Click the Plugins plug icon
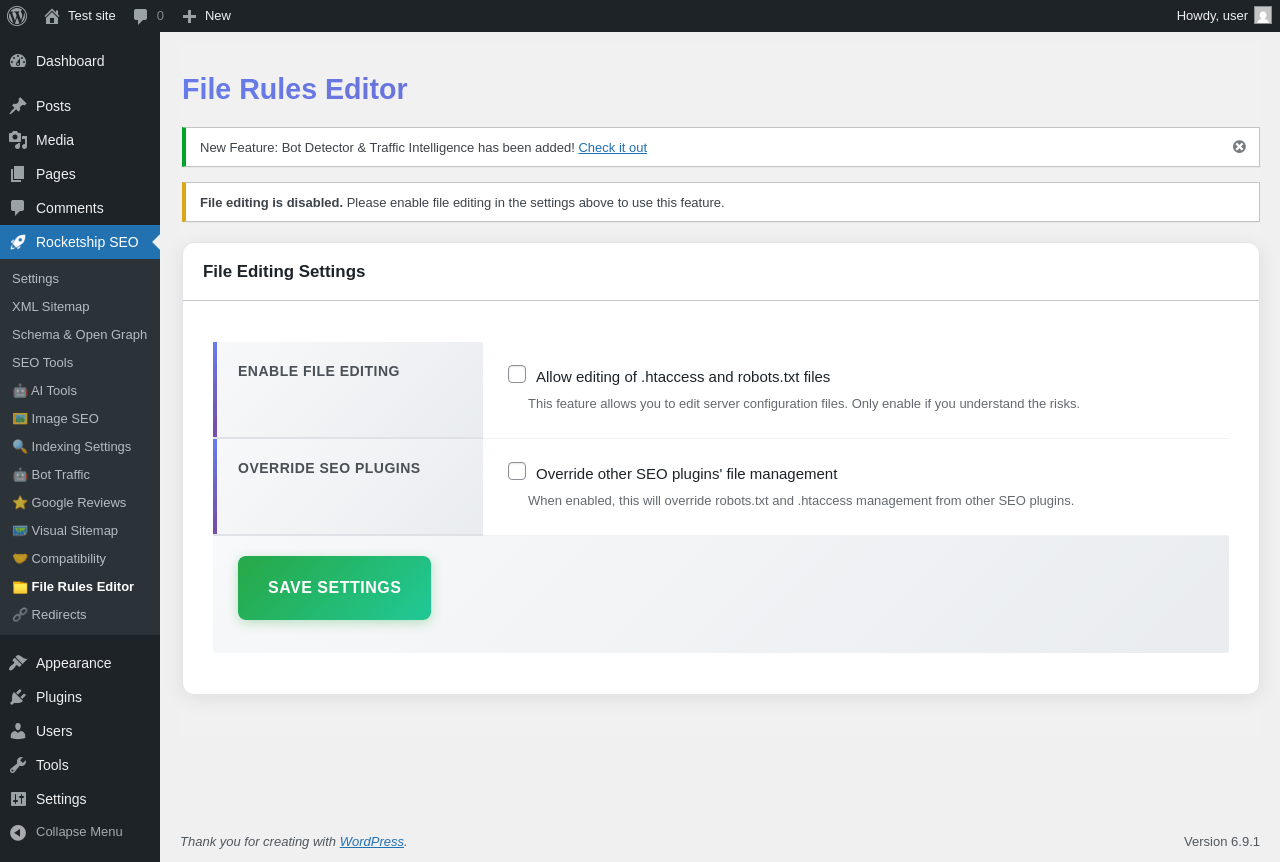The image size is (1280, 862). click(x=18, y=697)
